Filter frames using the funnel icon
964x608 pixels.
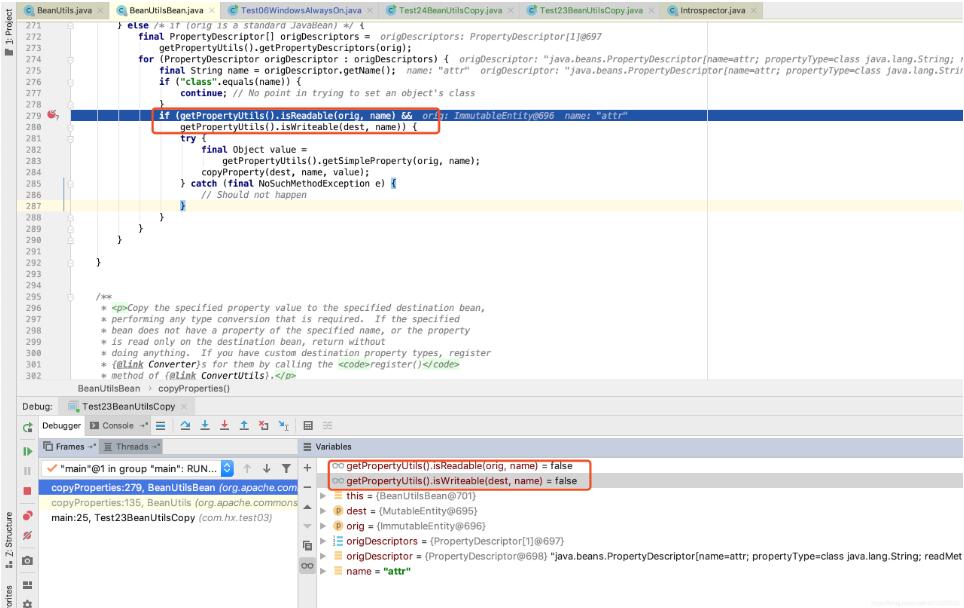(x=287, y=468)
